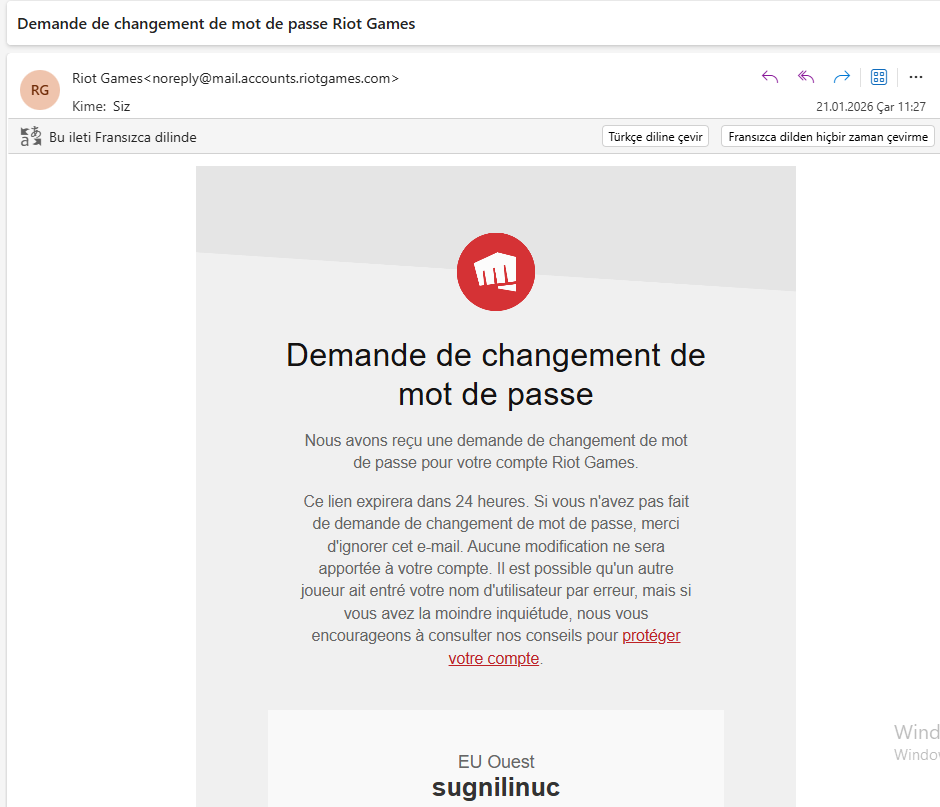Screen dimensions: 940x807
Task: Click the Reply All arrow icon
Action: [x=806, y=77]
